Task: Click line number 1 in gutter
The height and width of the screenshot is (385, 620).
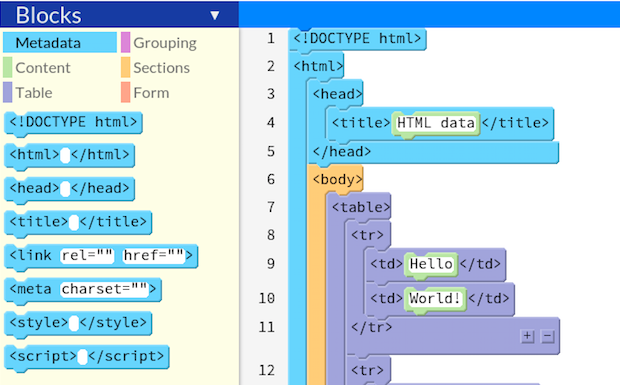Action: point(271,39)
